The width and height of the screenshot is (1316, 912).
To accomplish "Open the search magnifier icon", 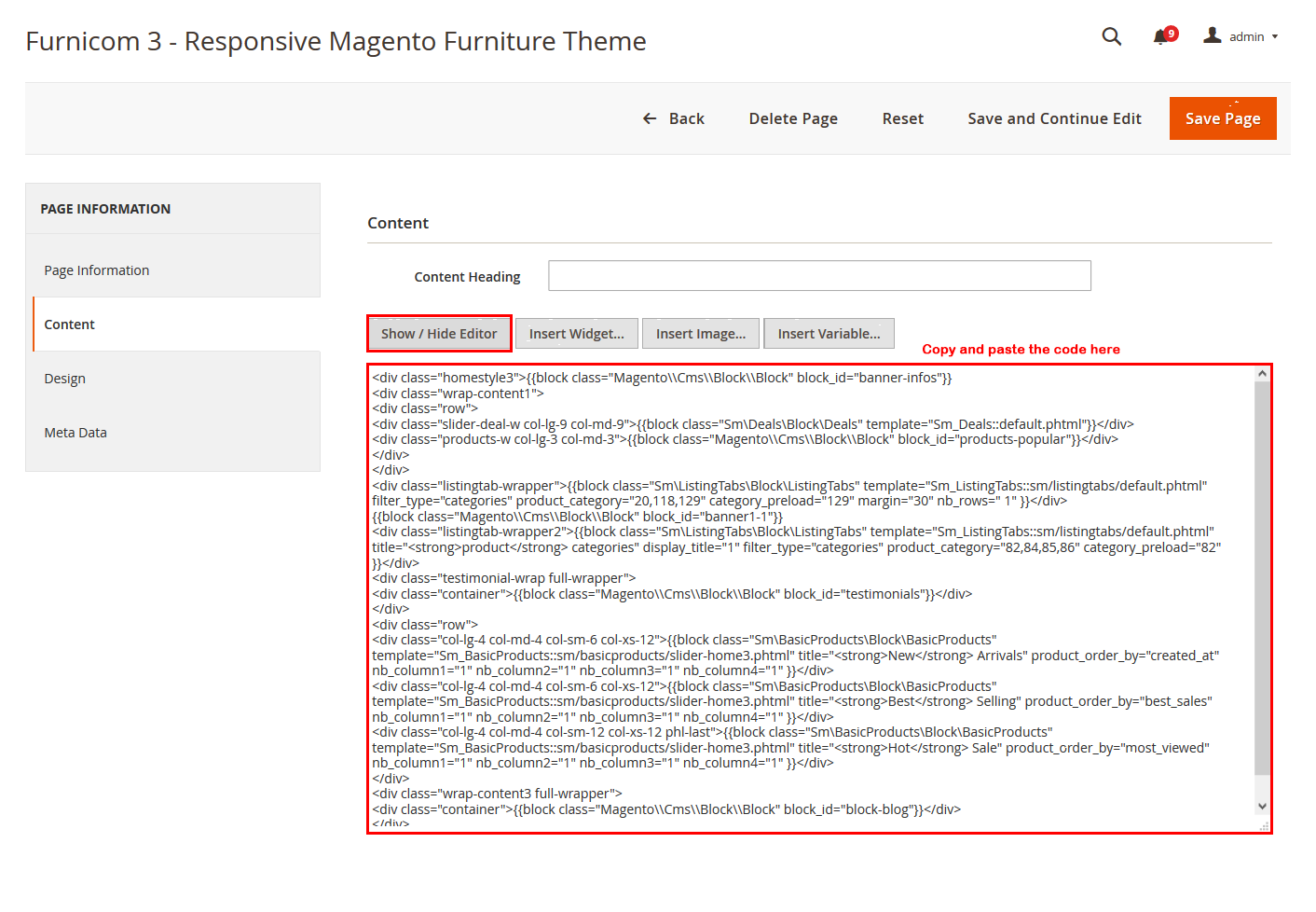I will pyautogui.click(x=1111, y=36).
